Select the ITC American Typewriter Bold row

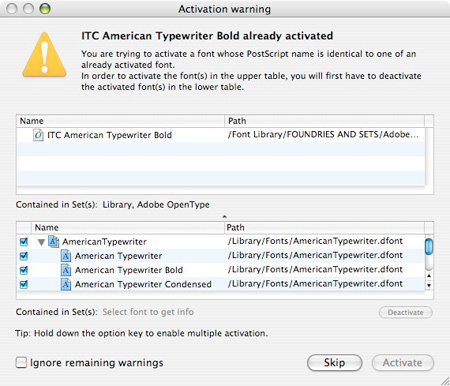221,135
